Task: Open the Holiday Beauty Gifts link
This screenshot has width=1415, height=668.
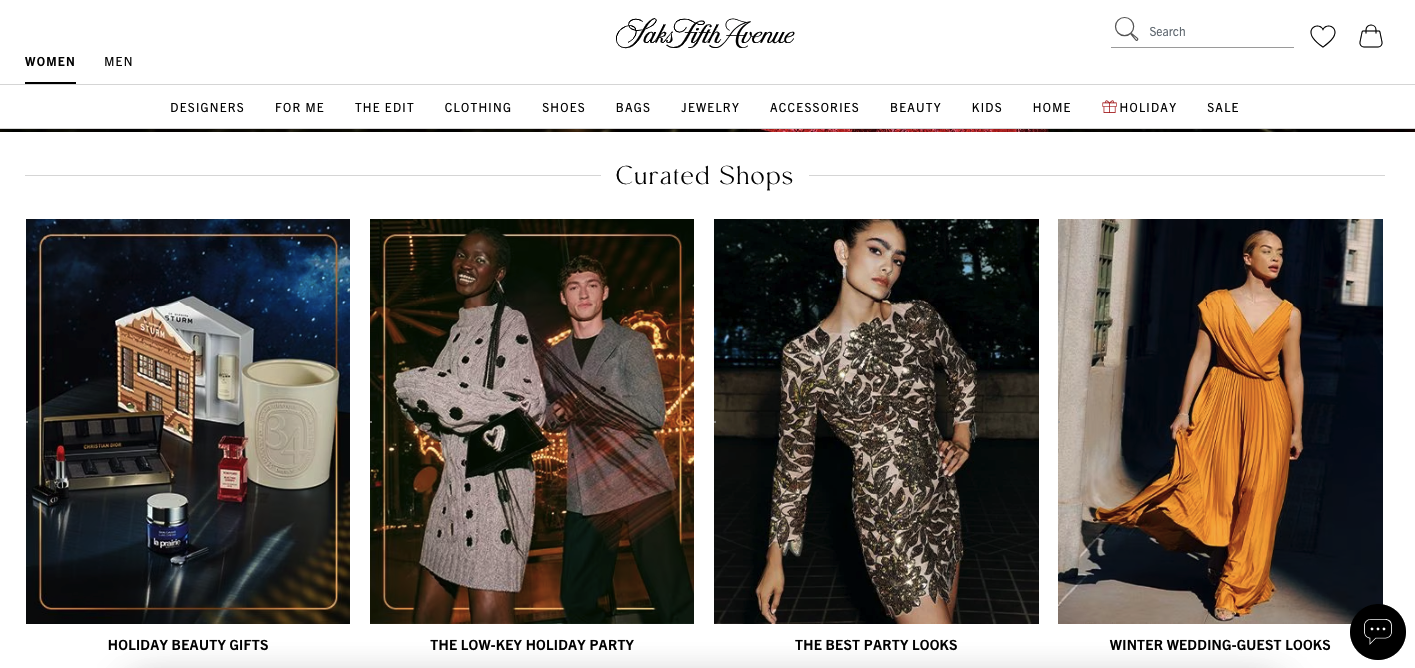Action: tap(188, 645)
